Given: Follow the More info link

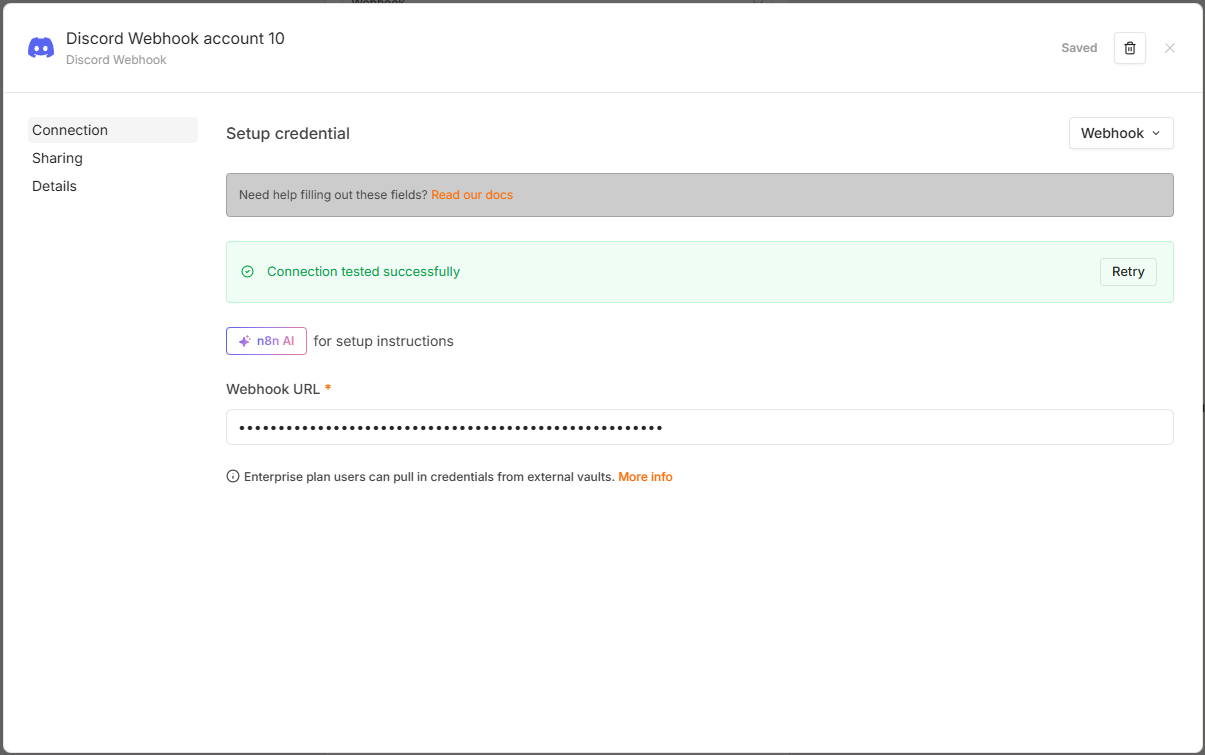Looking at the screenshot, I should (x=645, y=477).
